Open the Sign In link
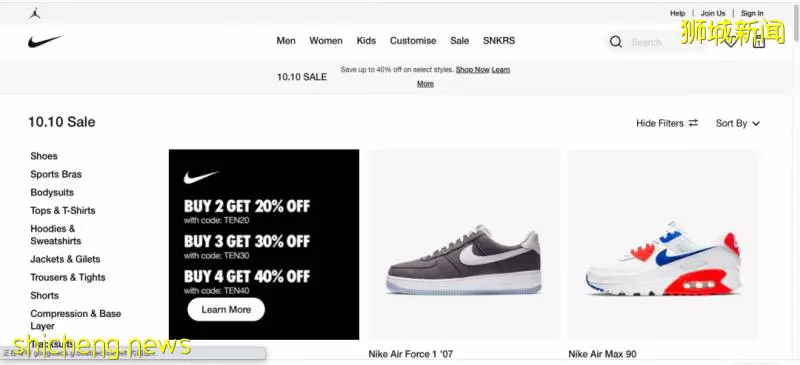 click(x=752, y=13)
